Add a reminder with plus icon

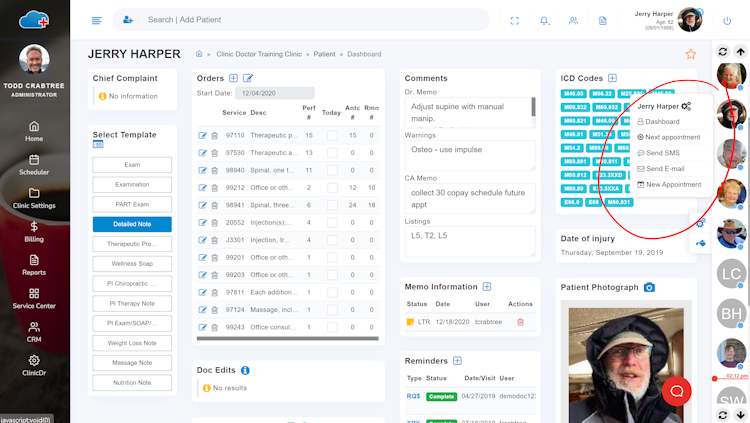457,361
